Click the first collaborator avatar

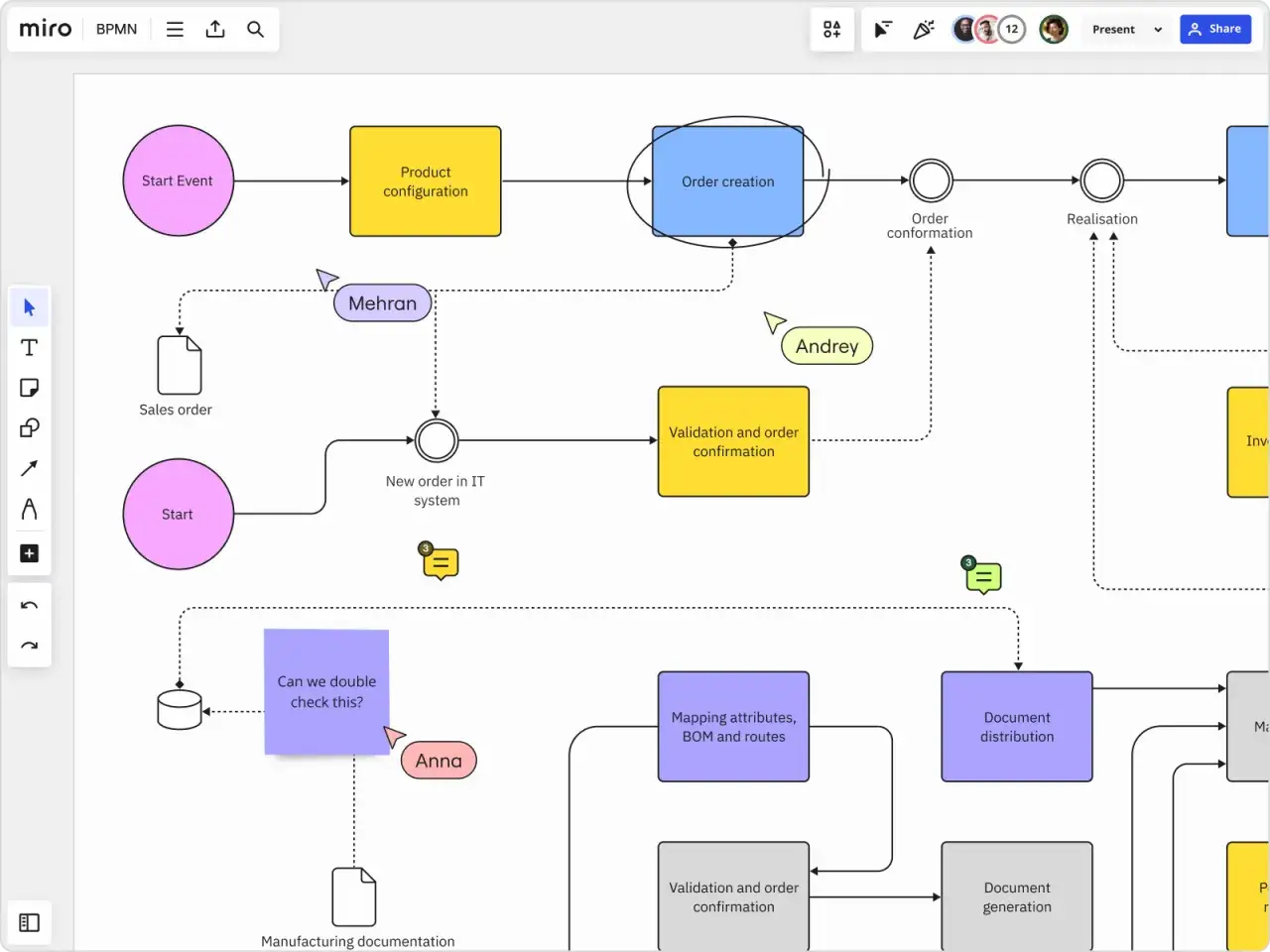965,29
